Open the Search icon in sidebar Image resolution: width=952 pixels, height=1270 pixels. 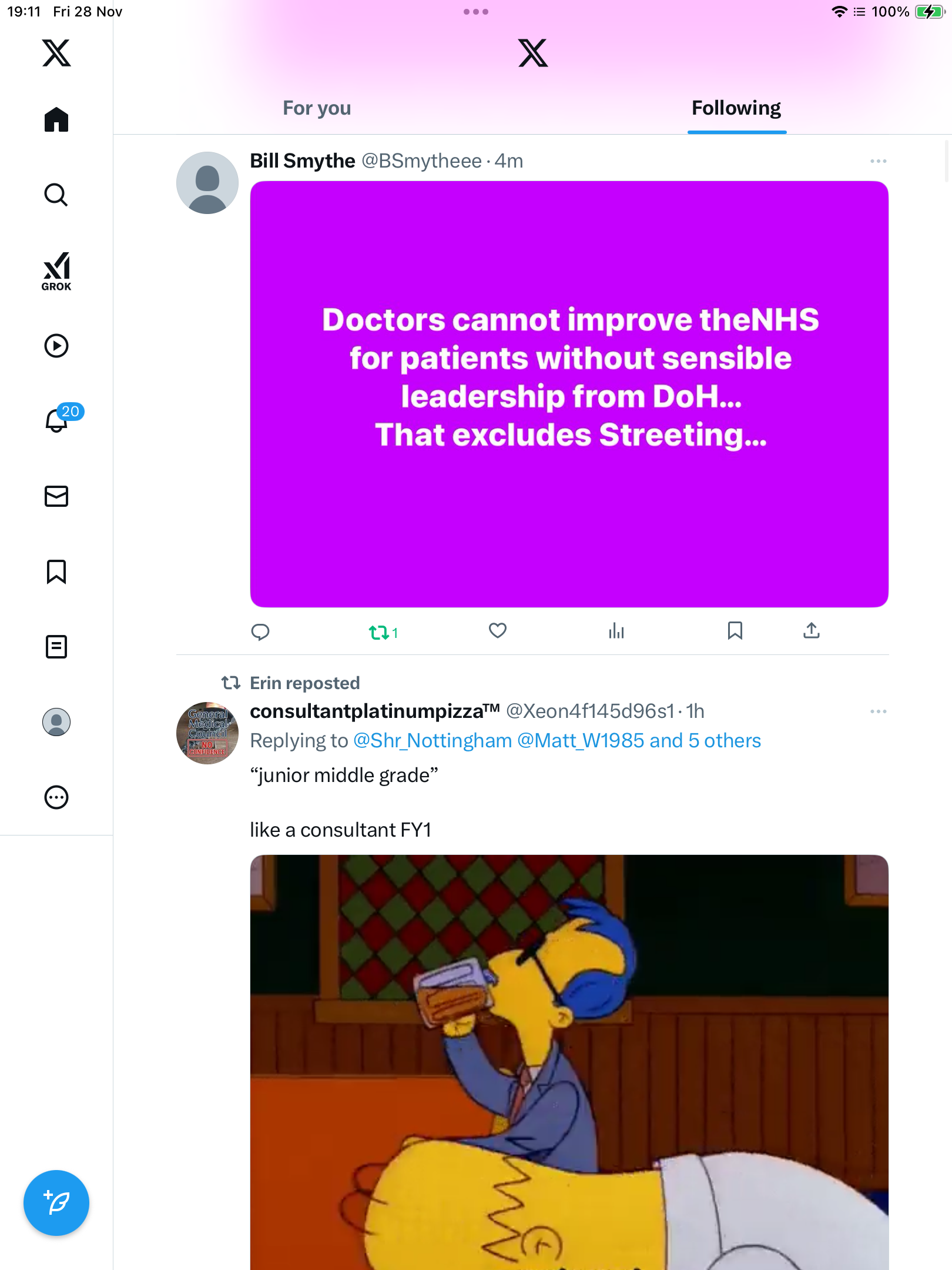(56, 195)
